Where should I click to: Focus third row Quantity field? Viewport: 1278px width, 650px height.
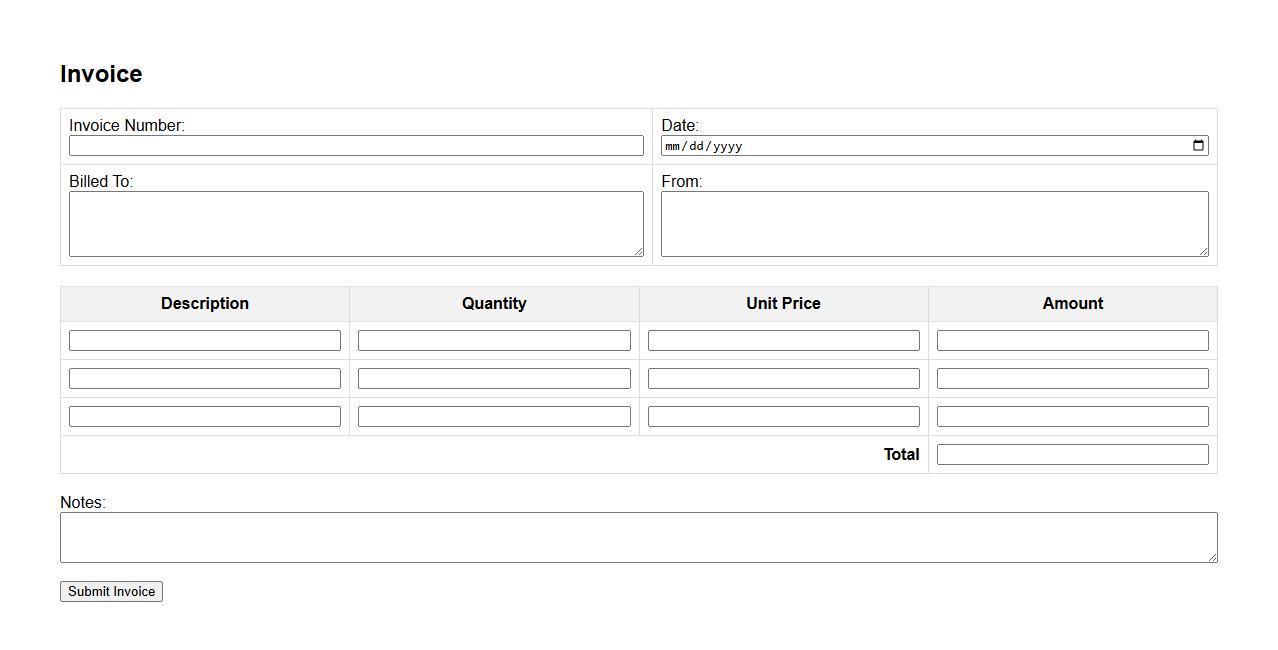494,417
